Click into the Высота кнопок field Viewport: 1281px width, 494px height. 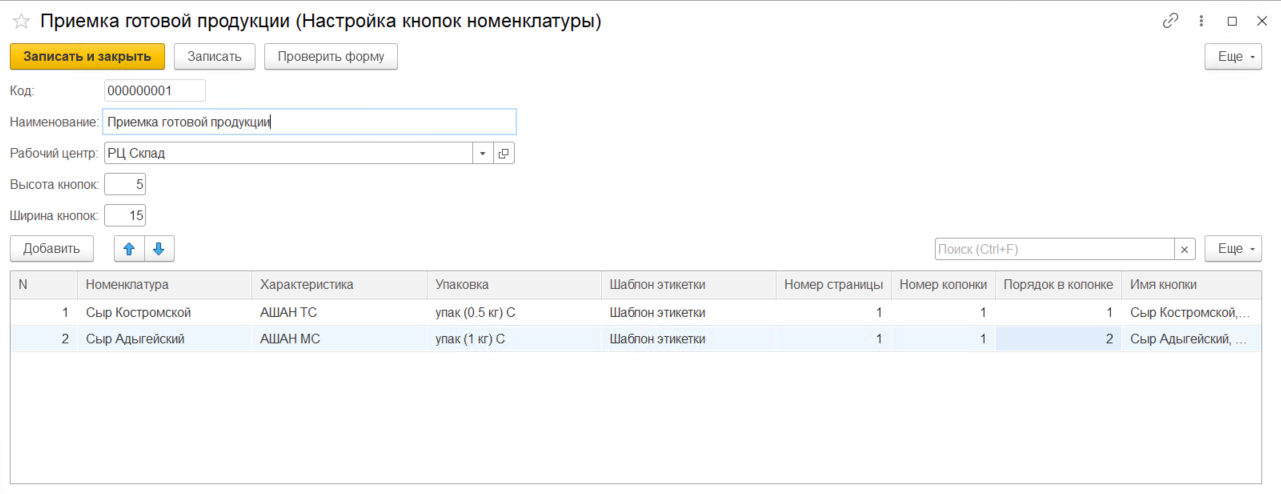[125, 185]
